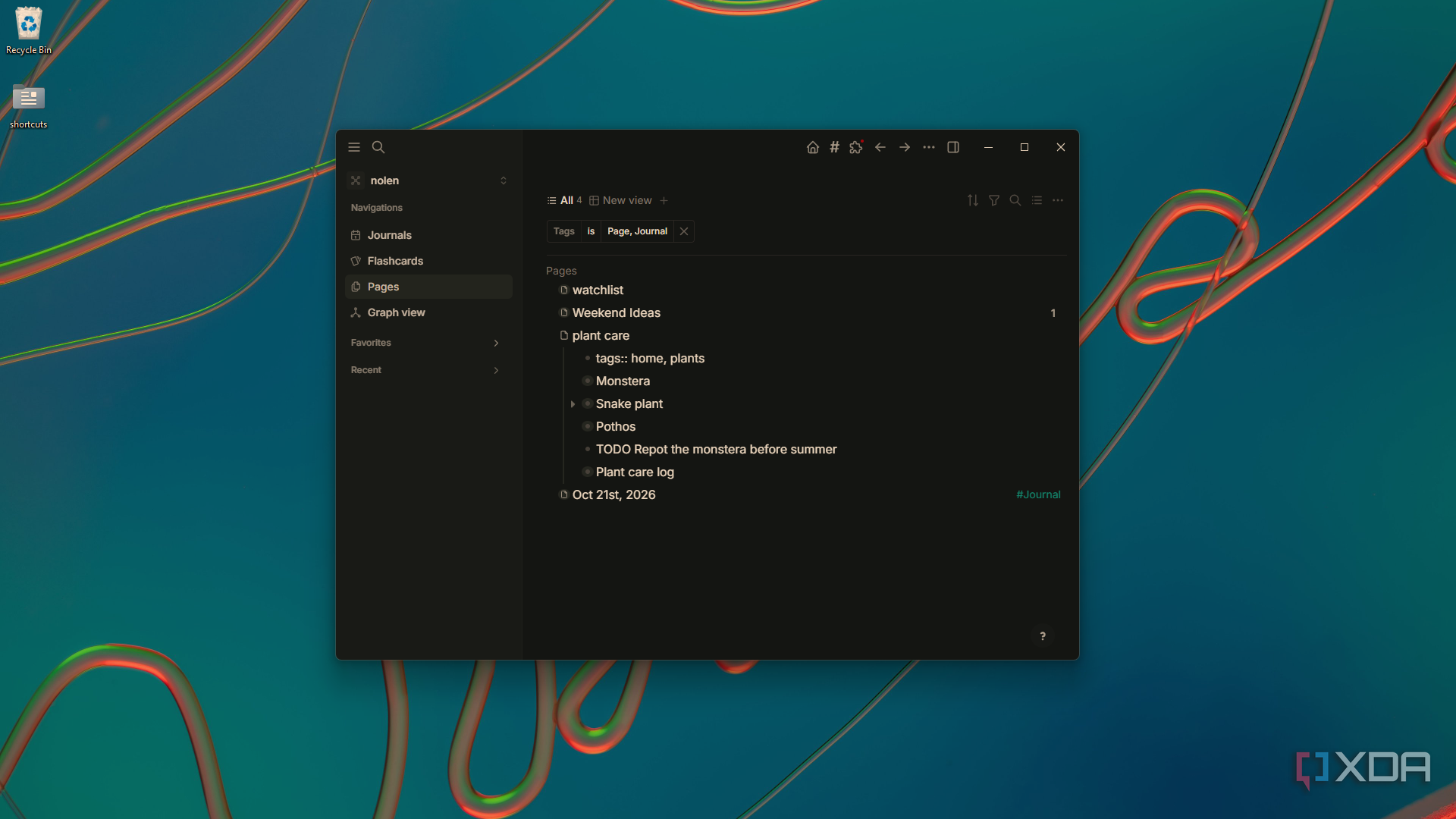
Task: Open the nolen graph switcher dropdown
Action: point(429,180)
